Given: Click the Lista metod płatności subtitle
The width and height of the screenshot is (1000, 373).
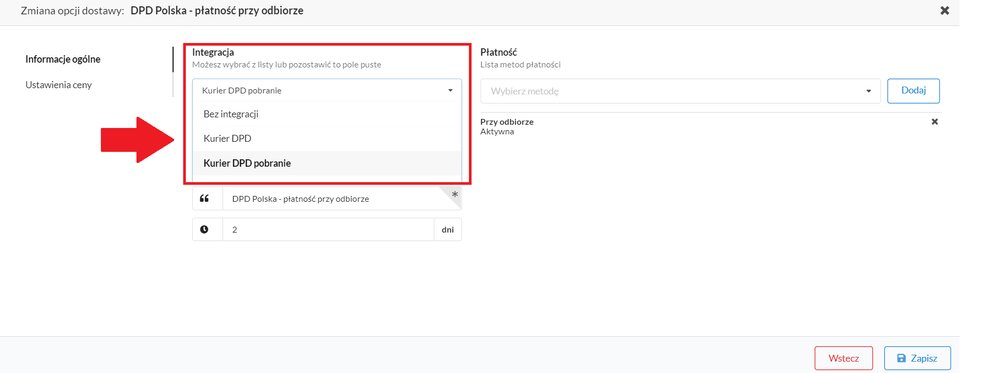Looking at the screenshot, I should 520,65.
